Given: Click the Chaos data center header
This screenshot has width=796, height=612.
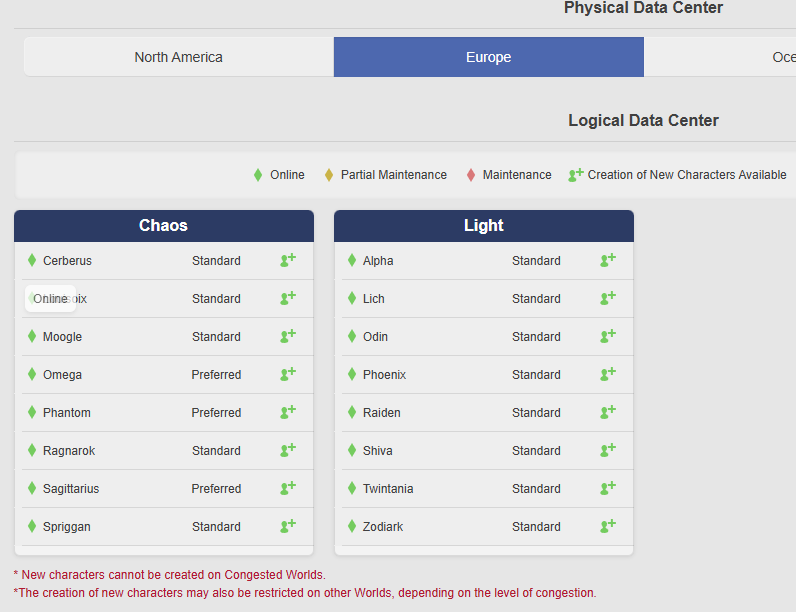Looking at the screenshot, I should 163,225.
